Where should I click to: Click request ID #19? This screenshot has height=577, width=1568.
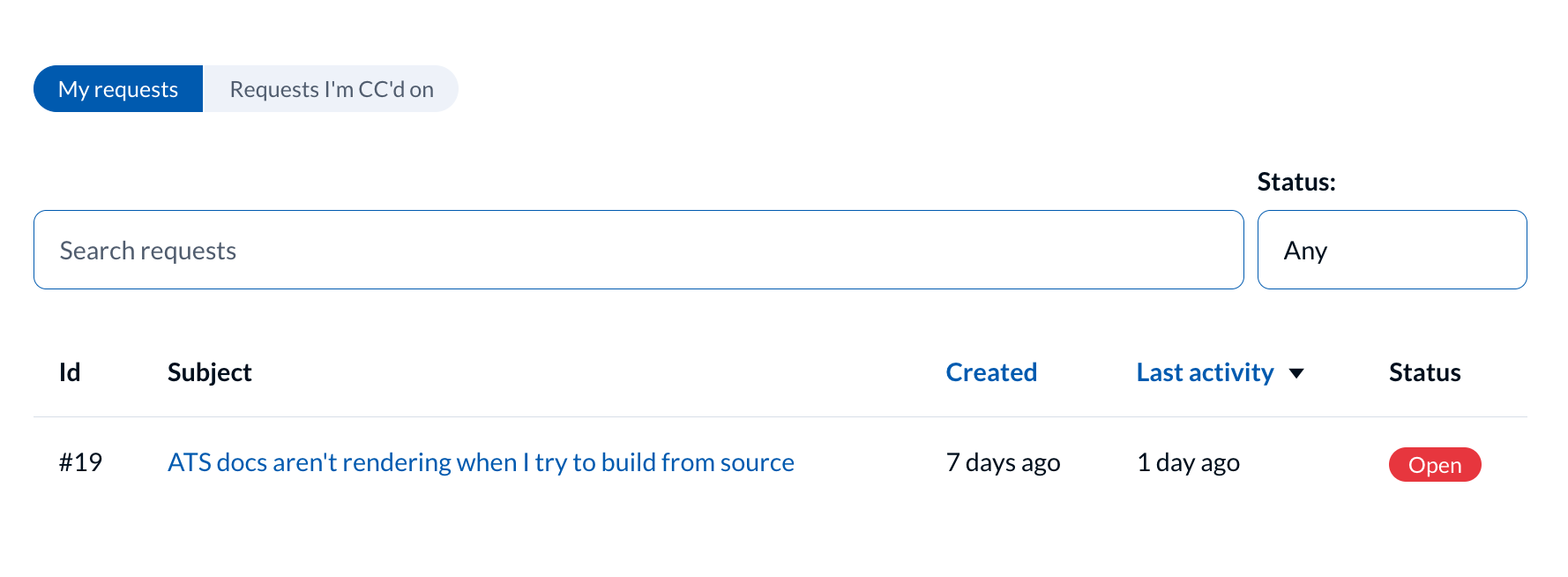(80, 462)
